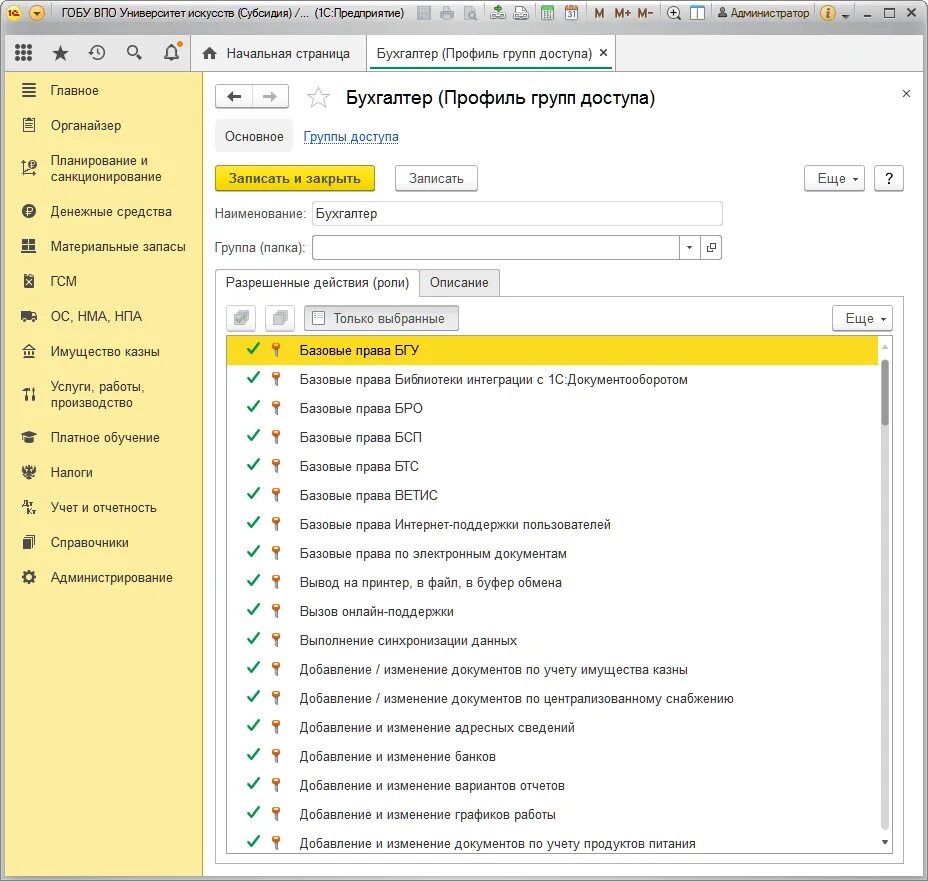Click the yellow info icon
Viewport: 928px width, 881px height.
coord(828,13)
